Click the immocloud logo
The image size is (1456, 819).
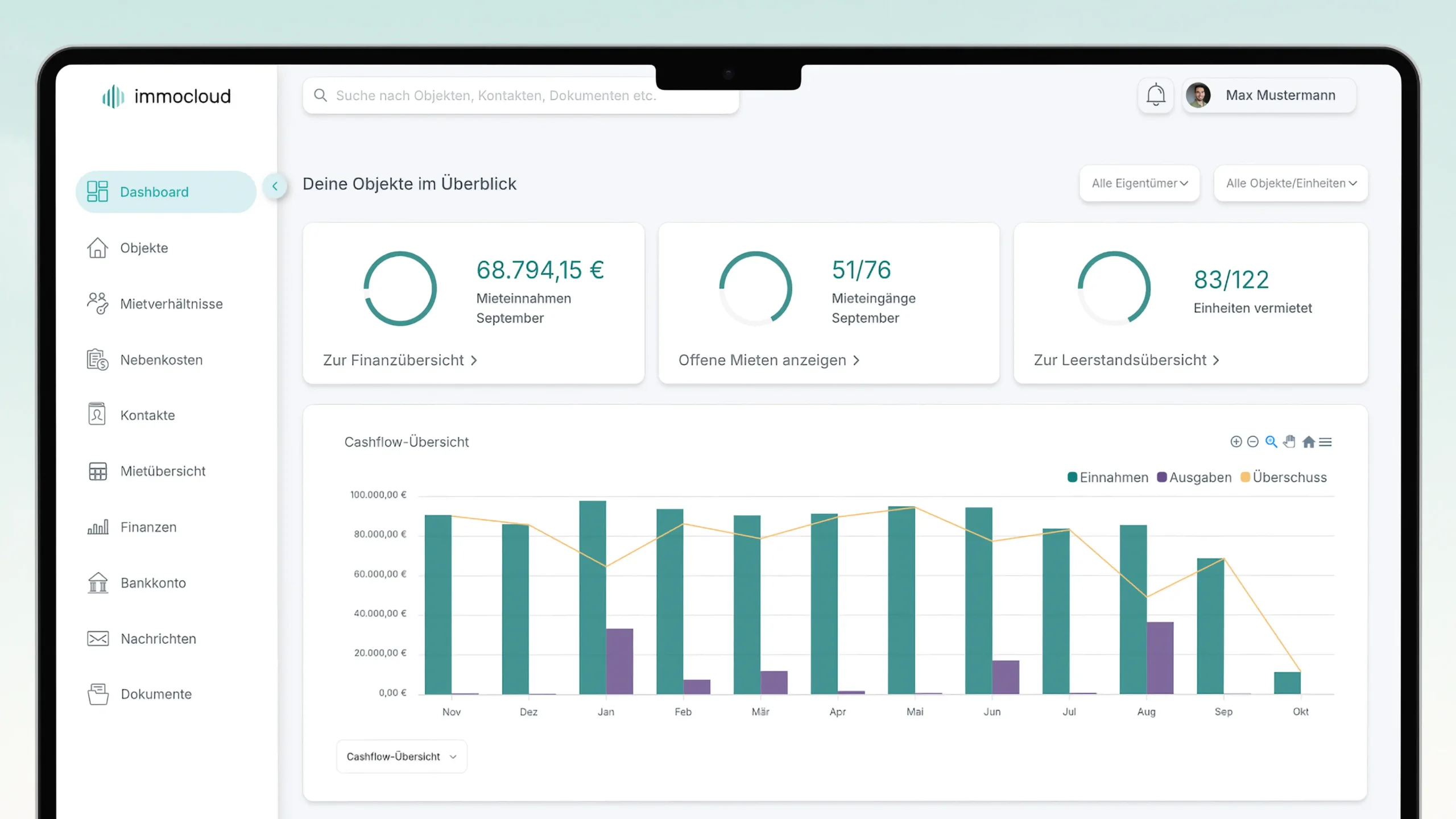tap(166, 96)
